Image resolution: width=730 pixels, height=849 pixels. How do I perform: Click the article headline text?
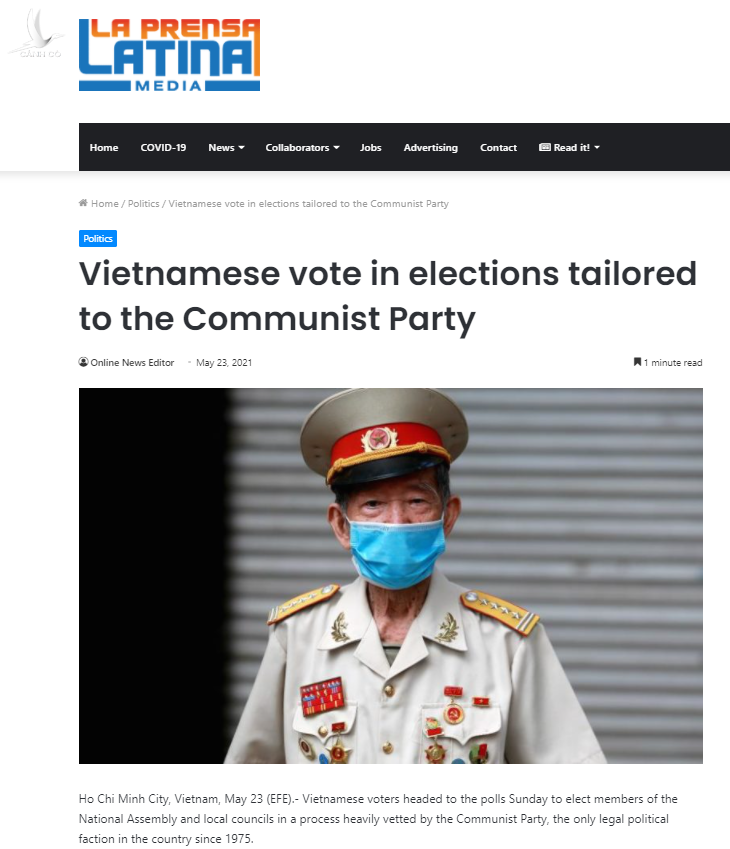point(388,296)
